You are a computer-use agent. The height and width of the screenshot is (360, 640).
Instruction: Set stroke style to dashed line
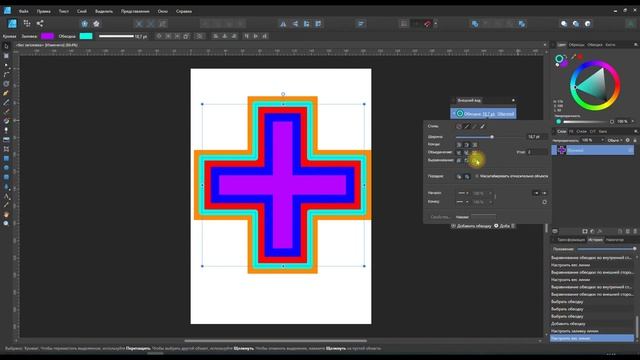pyautogui.click(x=474, y=127)
